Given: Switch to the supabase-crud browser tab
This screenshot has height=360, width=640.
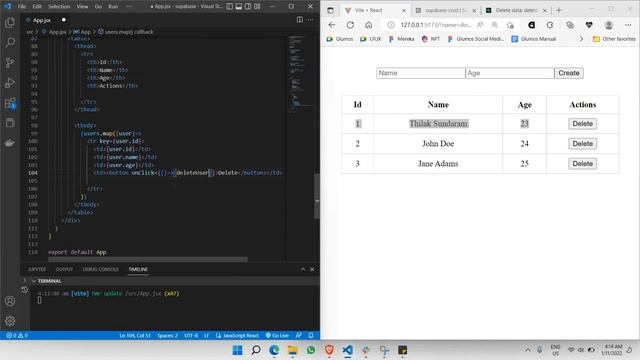Looking at the screenshot, I should 445,10.
